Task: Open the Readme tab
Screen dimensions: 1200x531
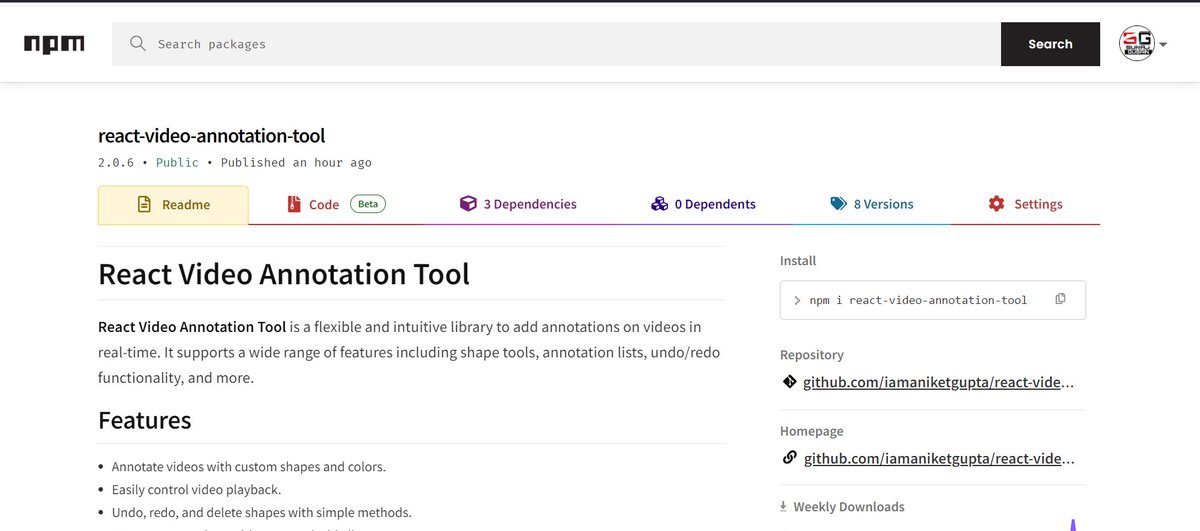Action: click(x=173, y=205)
